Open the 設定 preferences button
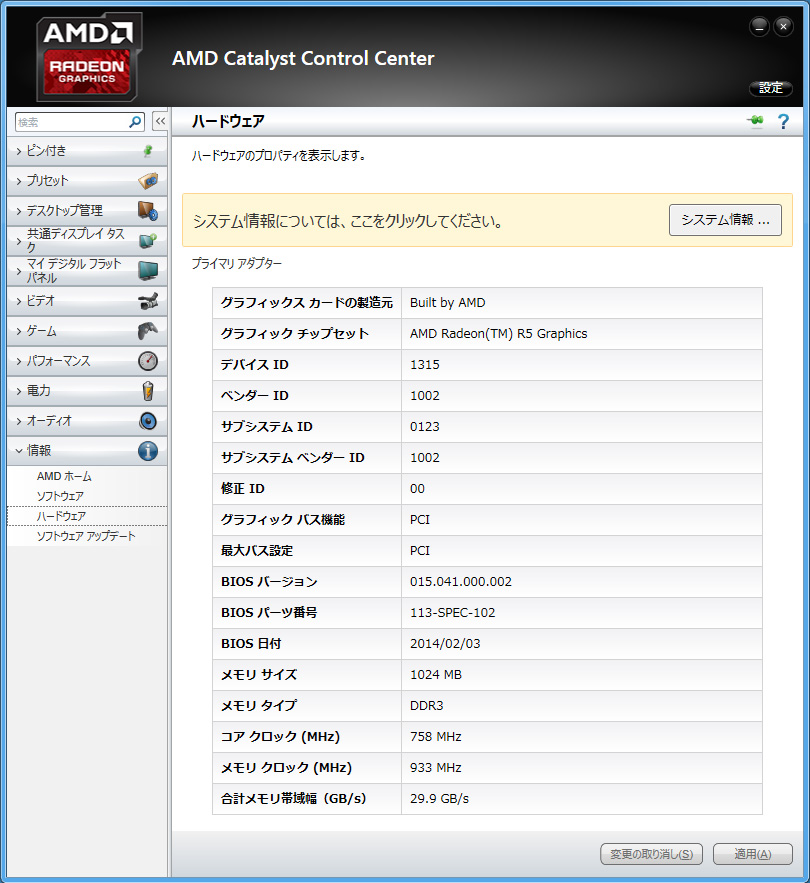Screen dimensions: 810x883 pos(771,88)
